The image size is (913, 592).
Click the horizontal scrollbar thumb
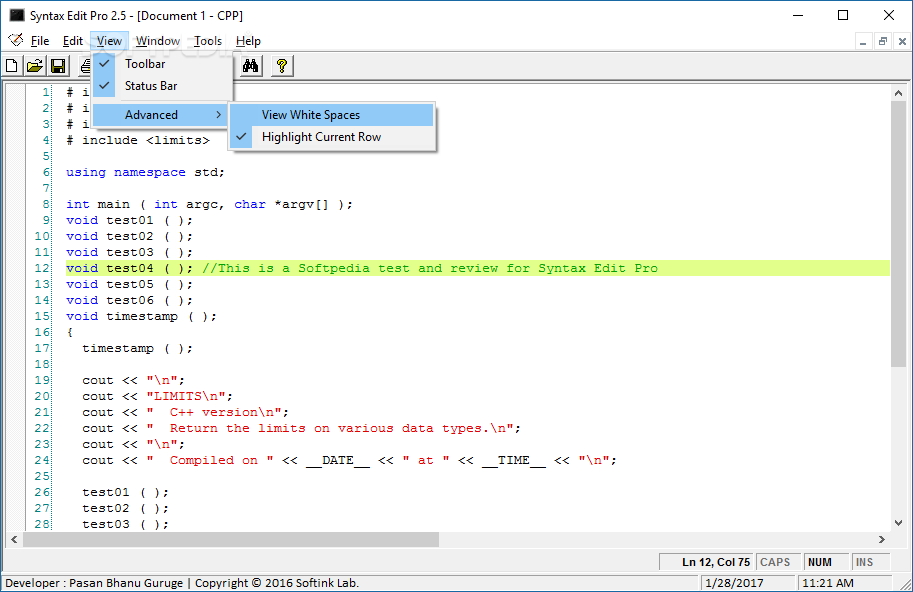[x=231, y=540]
